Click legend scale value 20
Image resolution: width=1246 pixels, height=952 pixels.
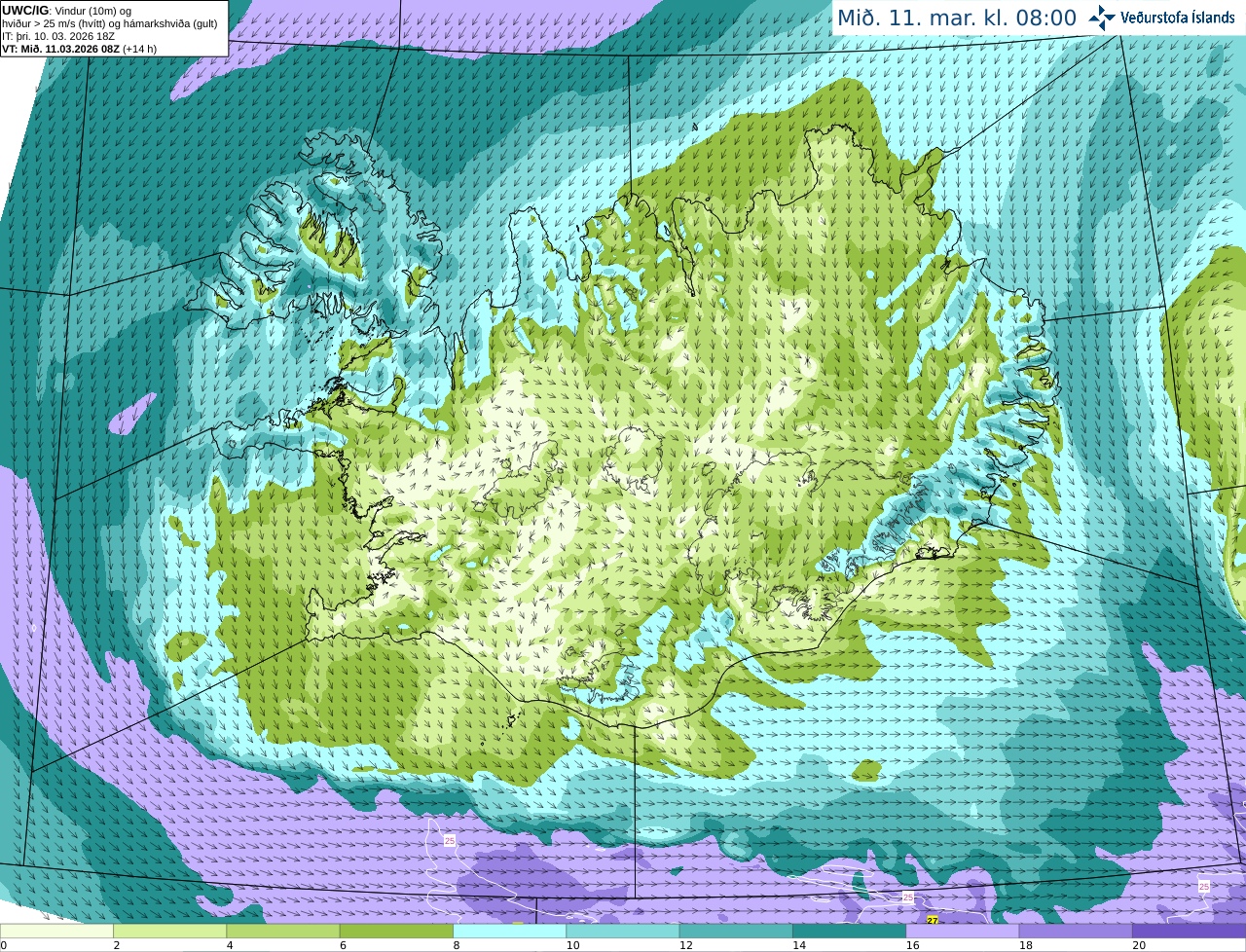1139,945
